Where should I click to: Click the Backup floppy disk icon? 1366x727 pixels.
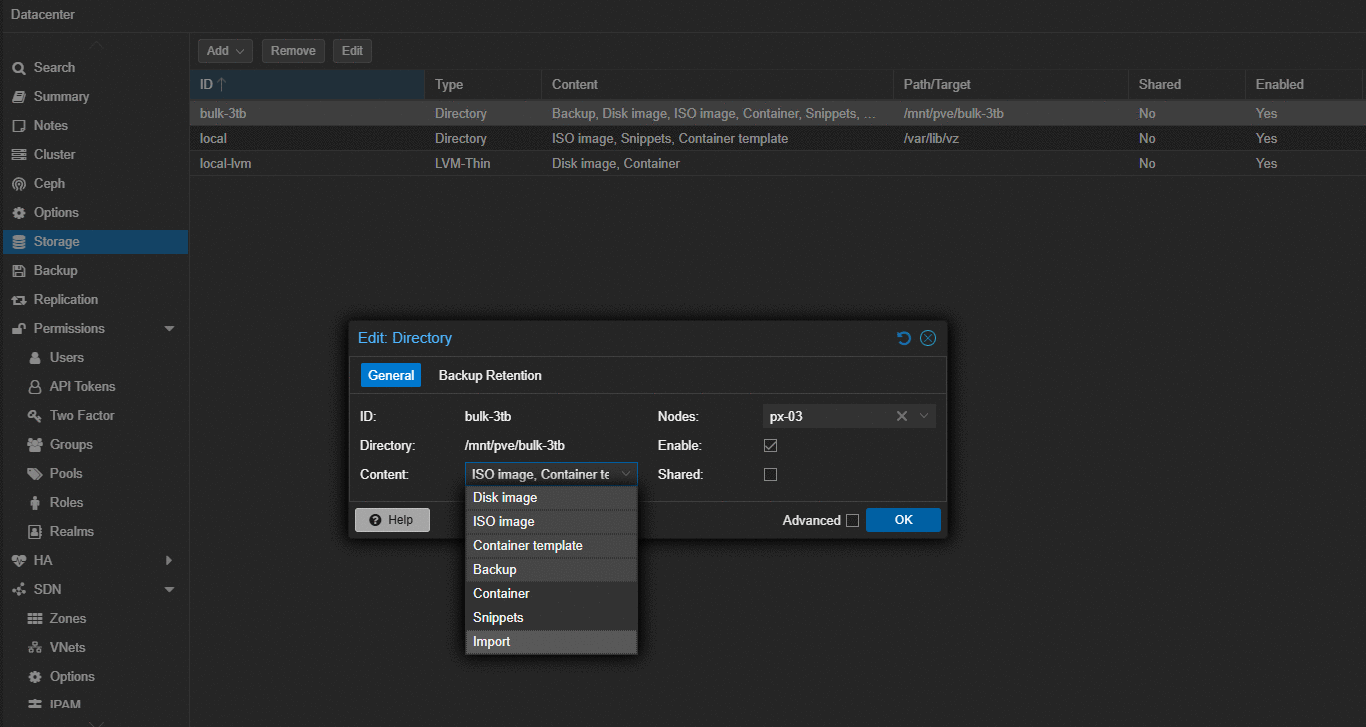(18, 271)
